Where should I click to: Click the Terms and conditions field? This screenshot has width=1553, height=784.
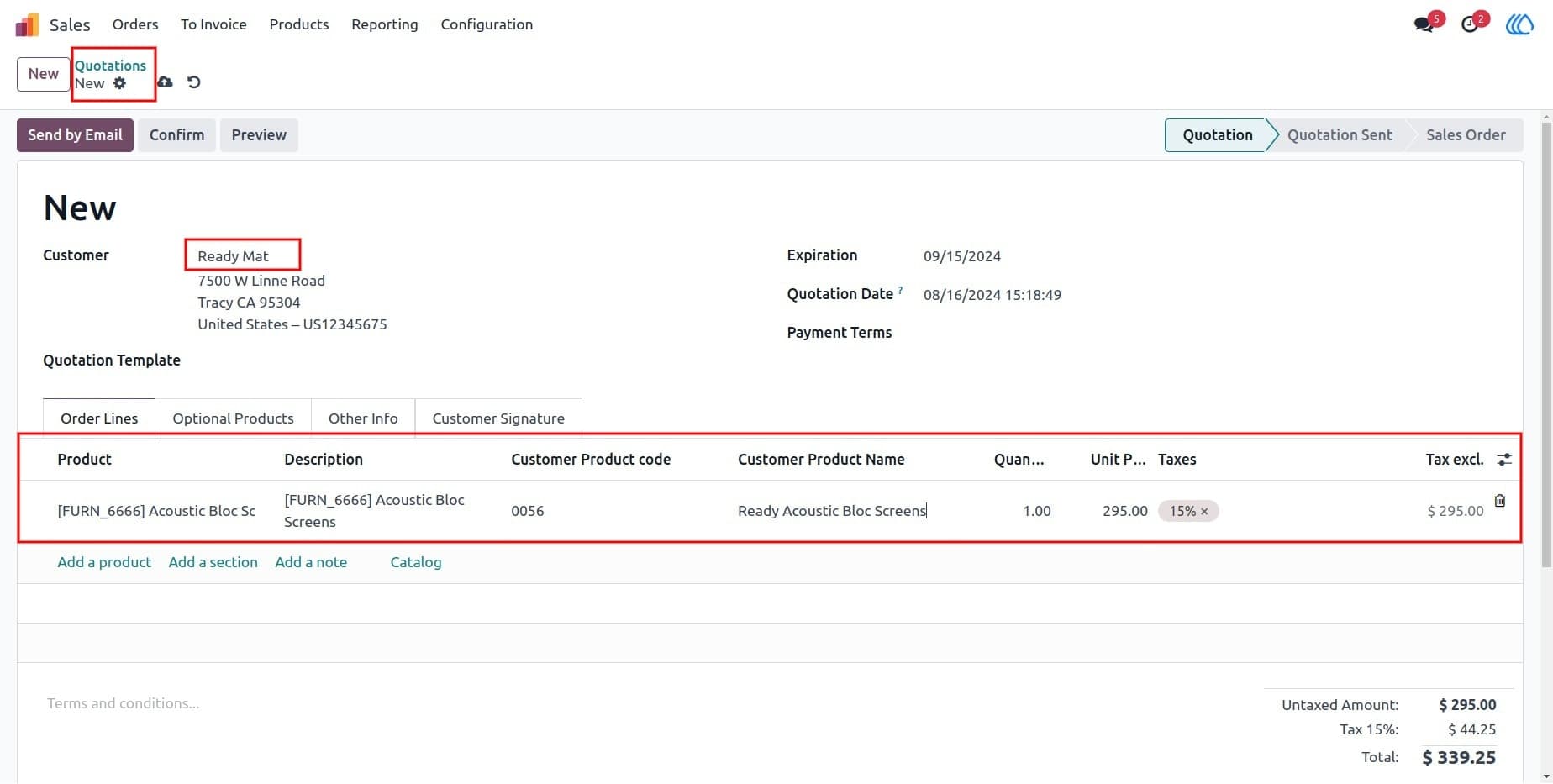[x=124, y=703]
